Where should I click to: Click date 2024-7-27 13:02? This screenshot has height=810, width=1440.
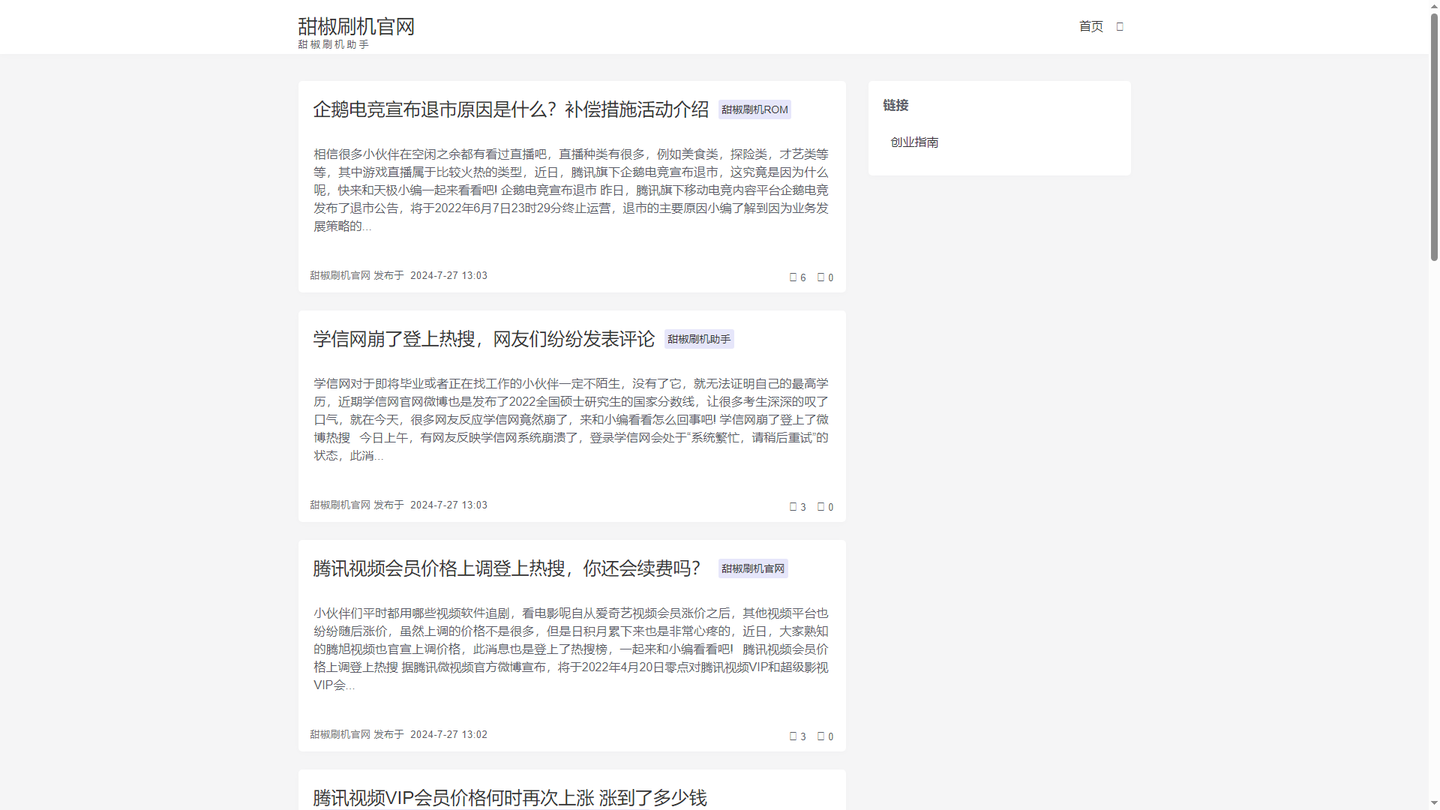pyautogui.click(x=449, y=734)
